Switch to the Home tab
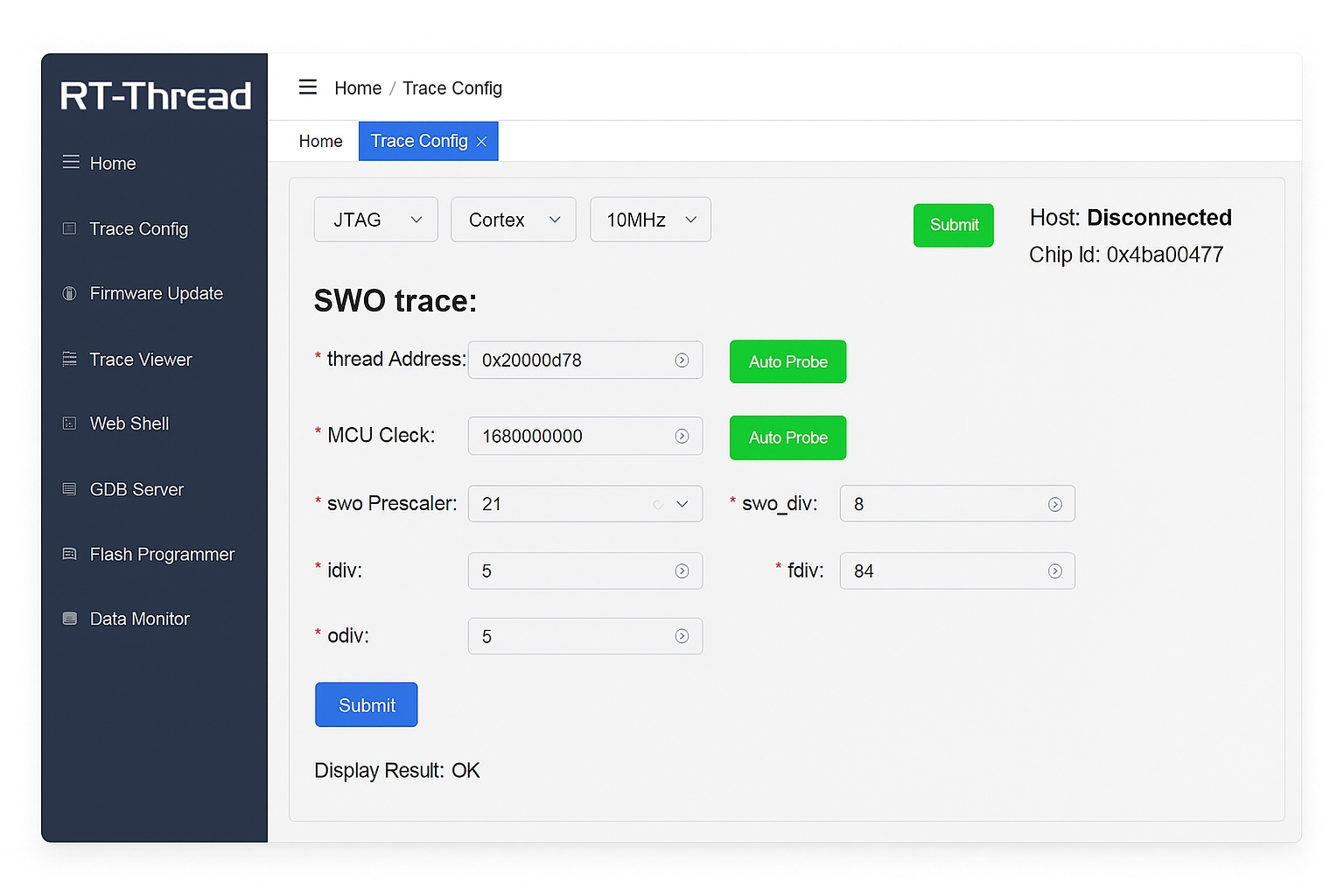1344x896 pixels. click(320, 142)
